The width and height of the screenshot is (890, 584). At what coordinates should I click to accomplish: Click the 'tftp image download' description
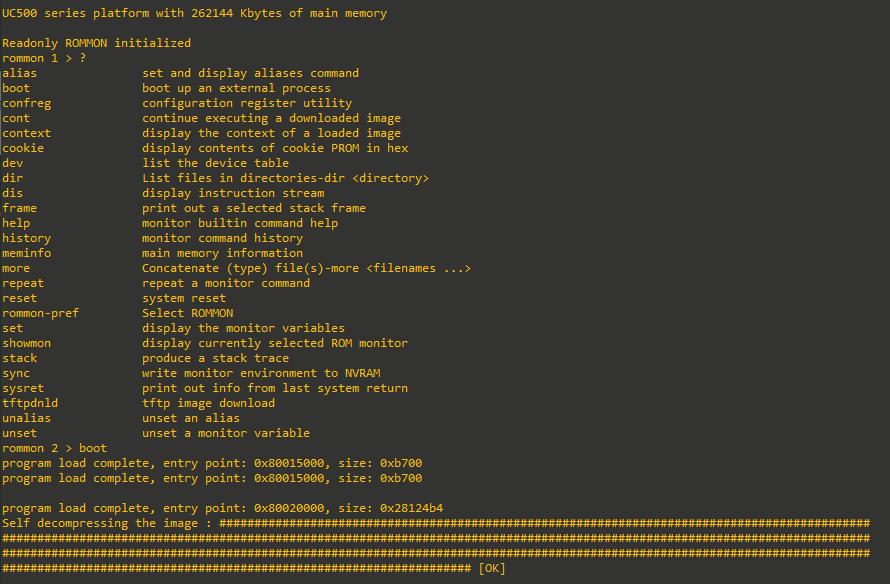(x=208, y=403)
